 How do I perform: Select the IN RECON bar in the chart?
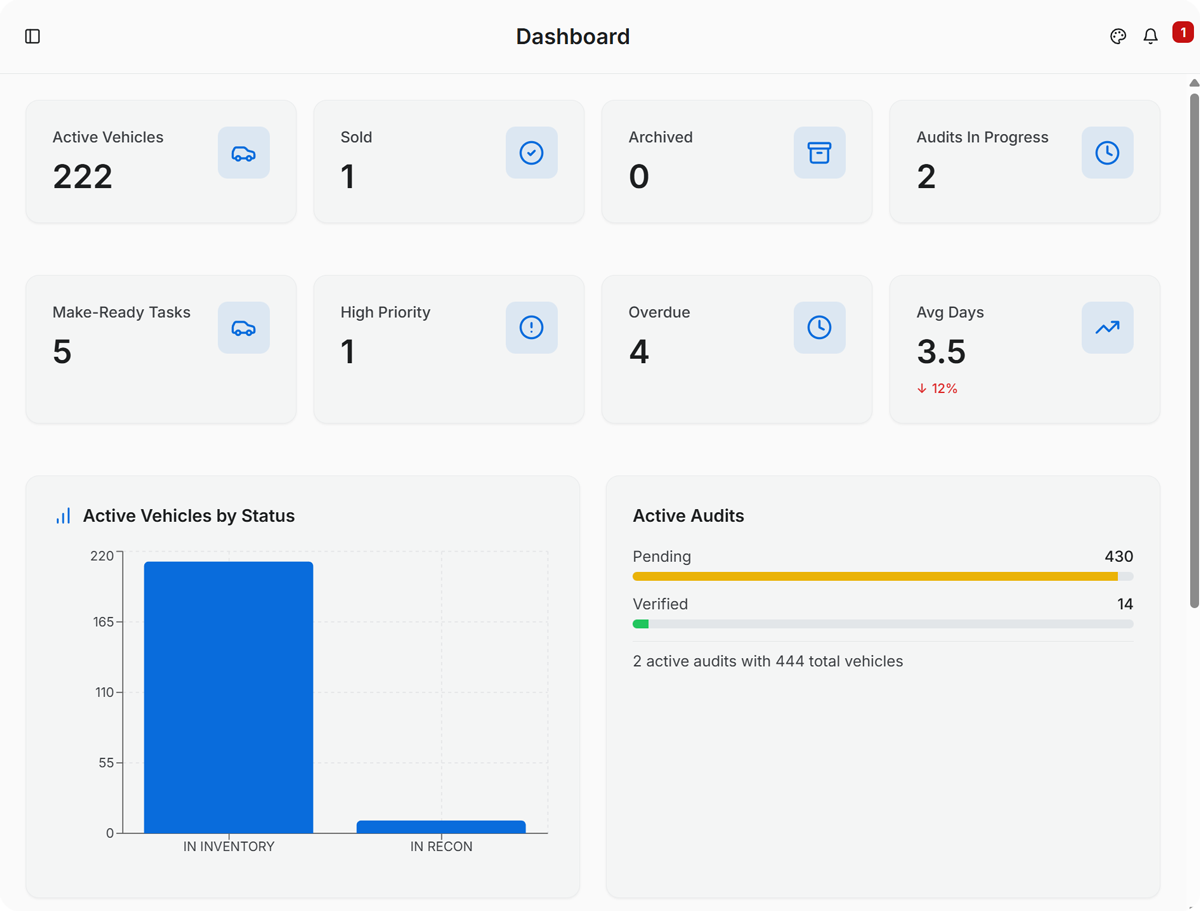441,827
